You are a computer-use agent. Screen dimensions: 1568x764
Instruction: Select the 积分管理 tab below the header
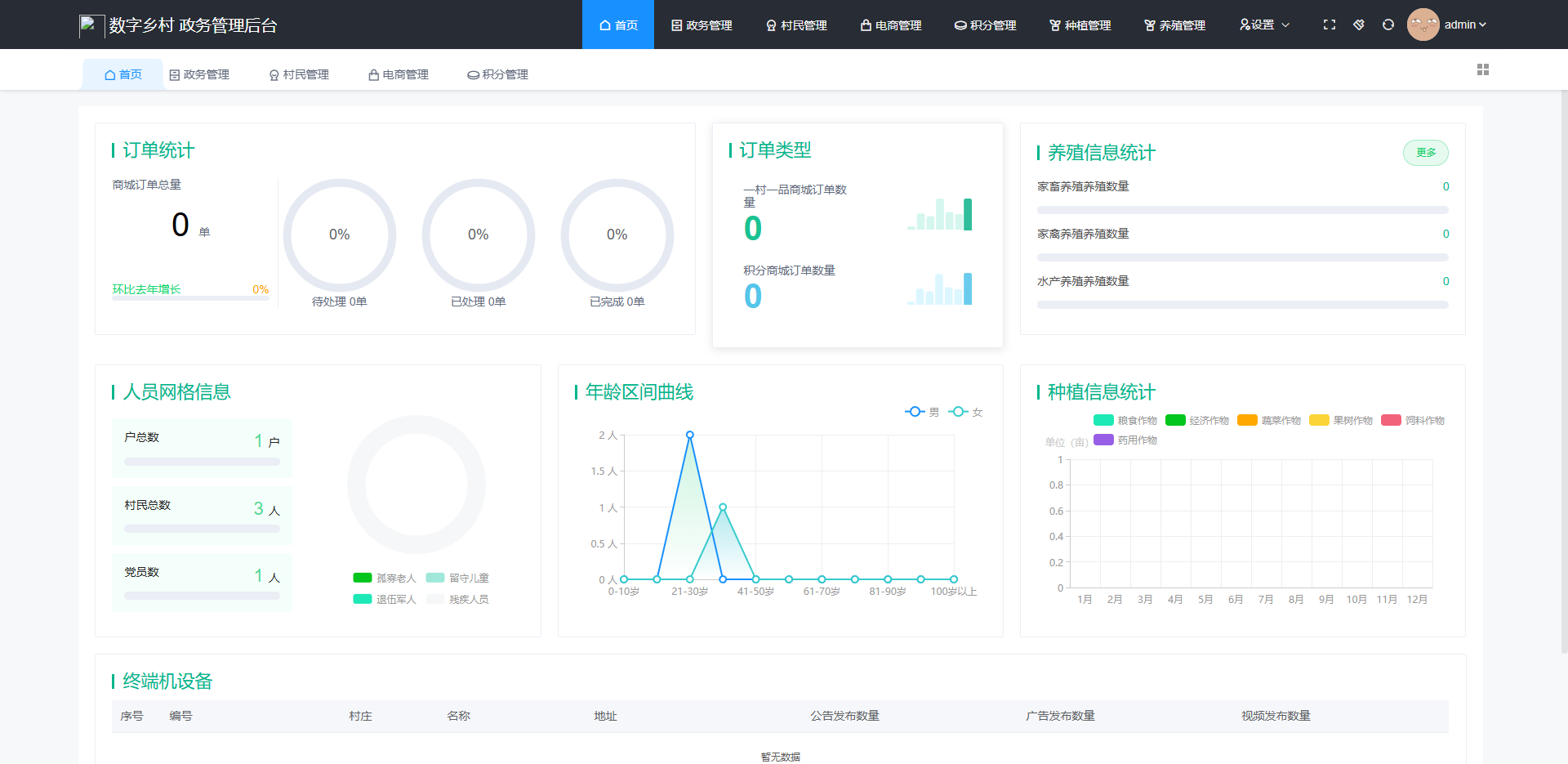click(x=497, y=74)
